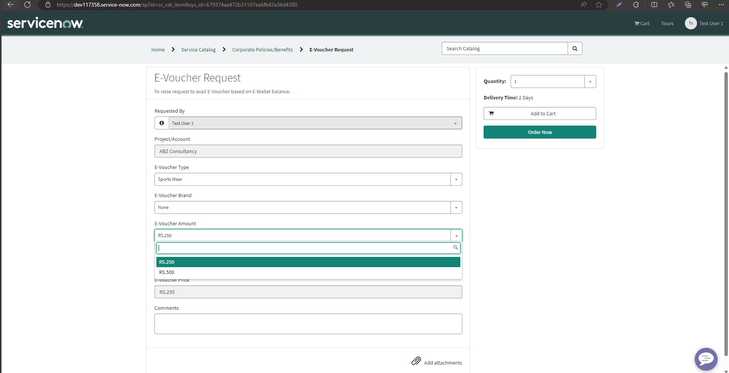Screen dimensions: 729x373
Task: Click the E-Voucher Price field
Action: pyautogui.click(x=308, y=292)
